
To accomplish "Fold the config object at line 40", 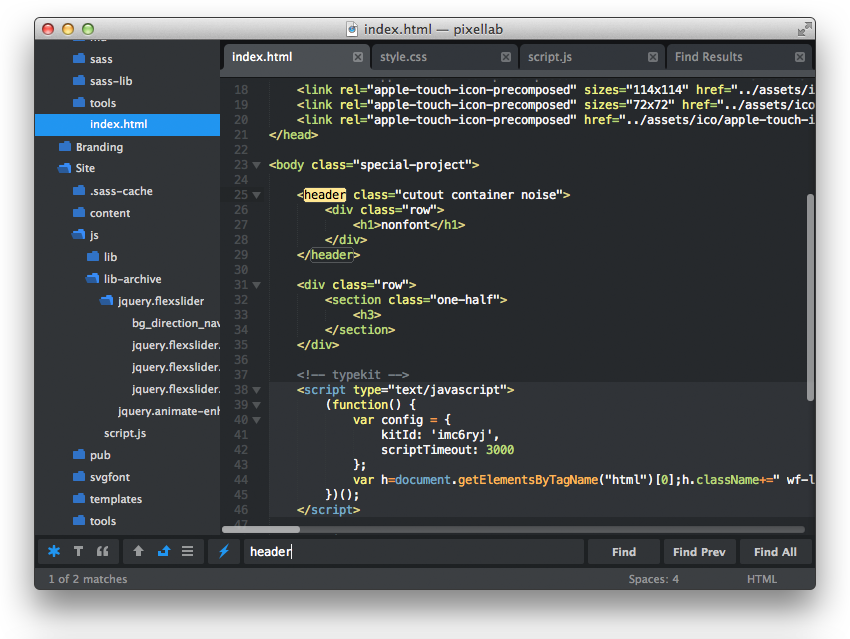I will (256, 419).
